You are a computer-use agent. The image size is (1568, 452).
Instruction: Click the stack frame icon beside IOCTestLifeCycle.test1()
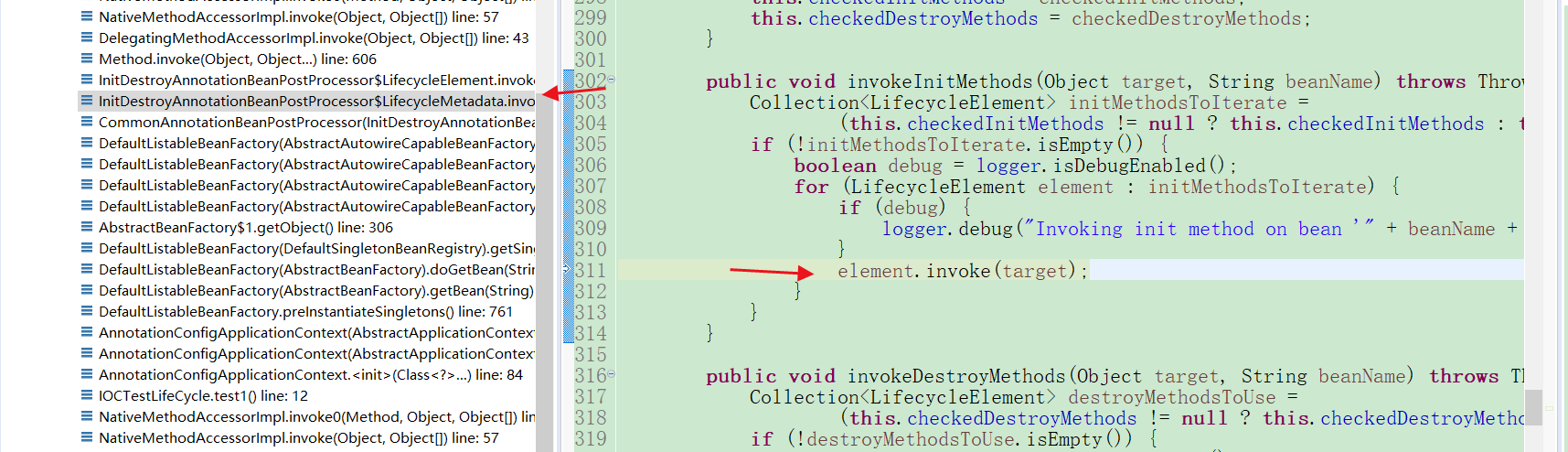87,395
